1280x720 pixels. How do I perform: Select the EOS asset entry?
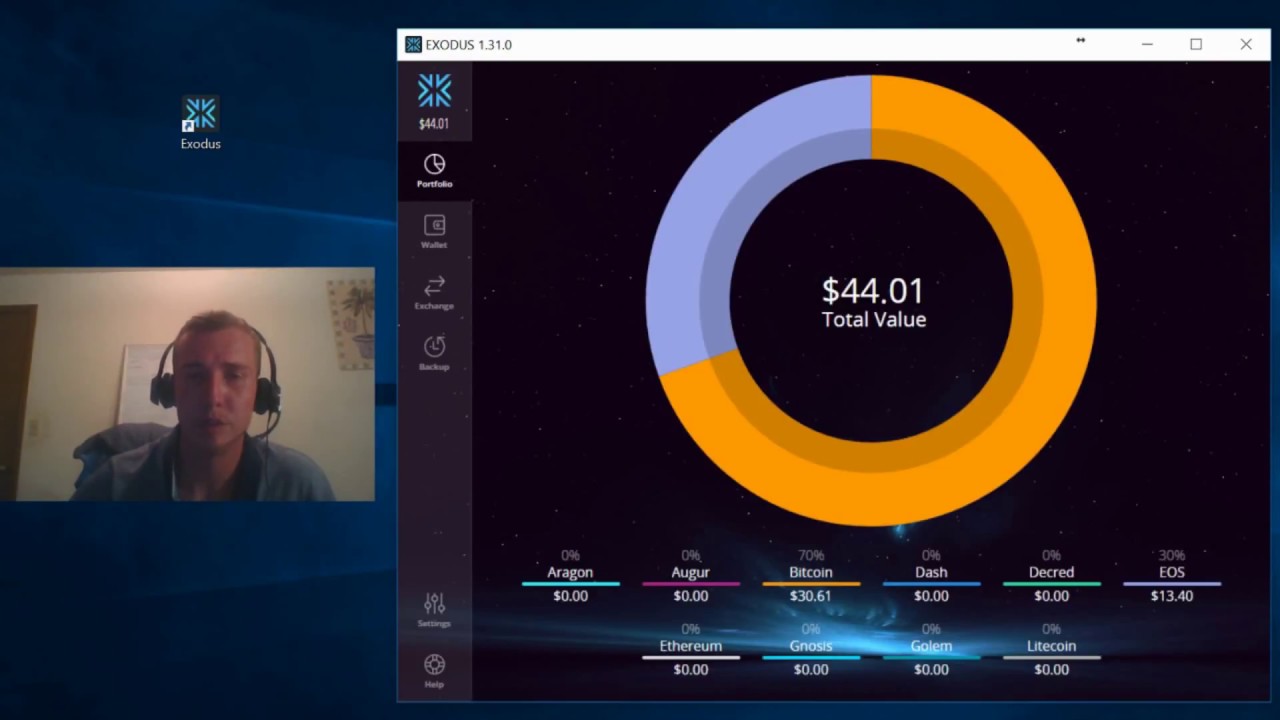point(1172,576)
